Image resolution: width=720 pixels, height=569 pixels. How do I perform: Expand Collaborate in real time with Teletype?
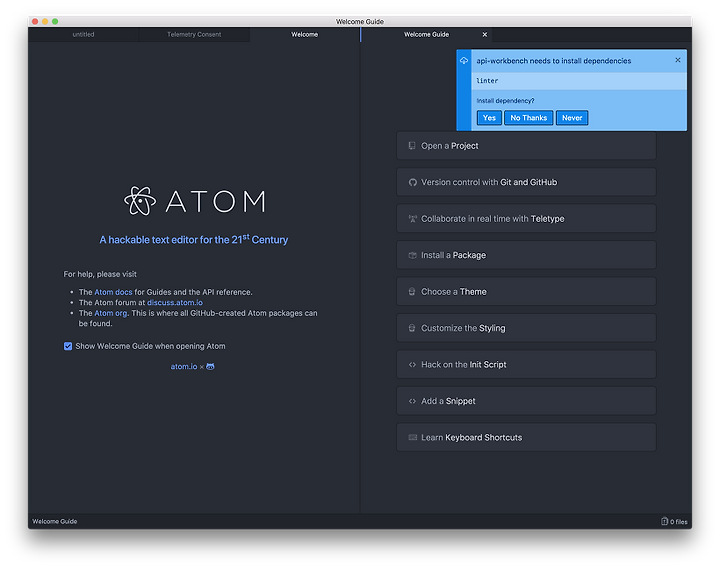526,219
